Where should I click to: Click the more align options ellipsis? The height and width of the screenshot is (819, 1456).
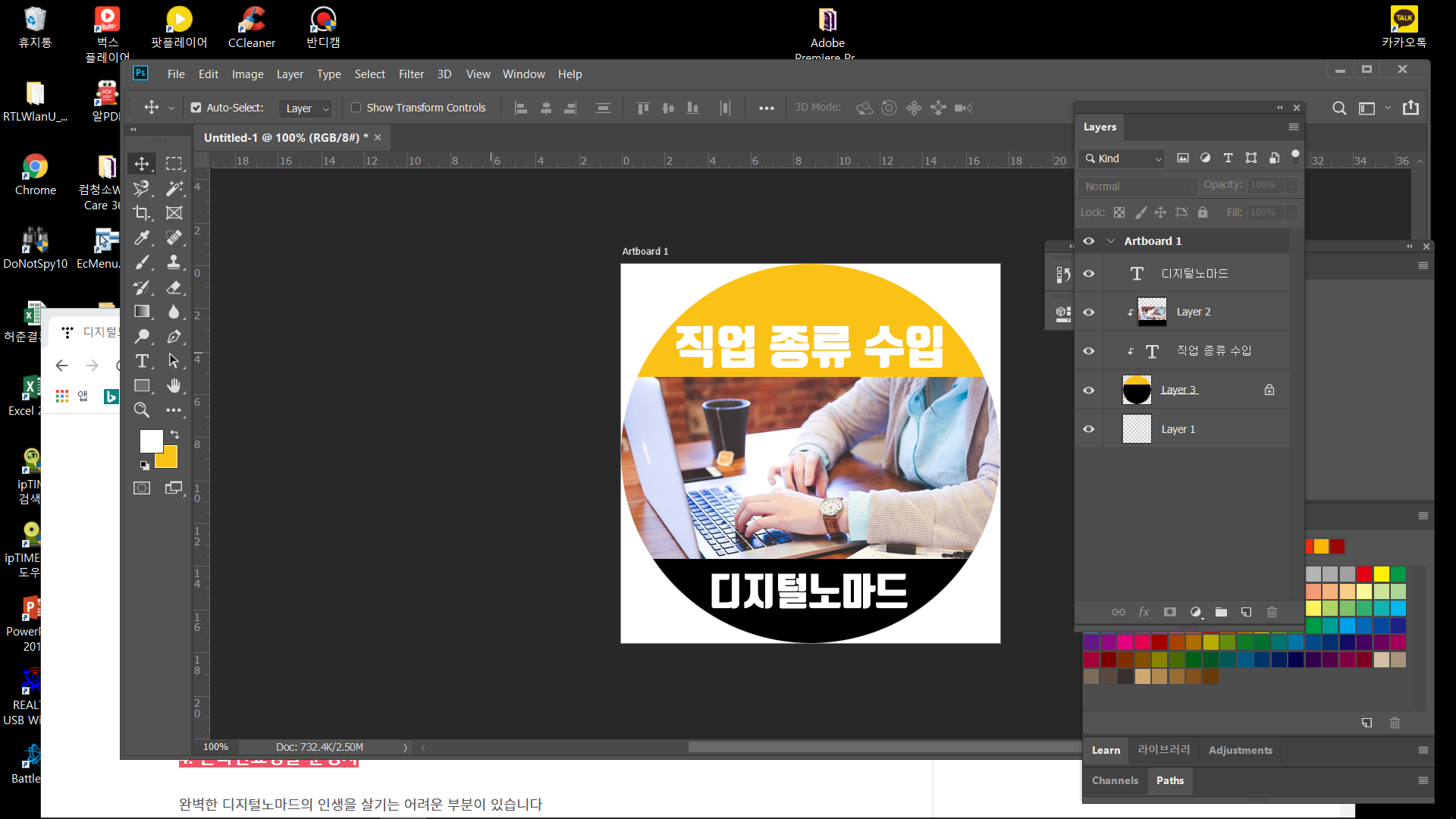tap(767, 108)
